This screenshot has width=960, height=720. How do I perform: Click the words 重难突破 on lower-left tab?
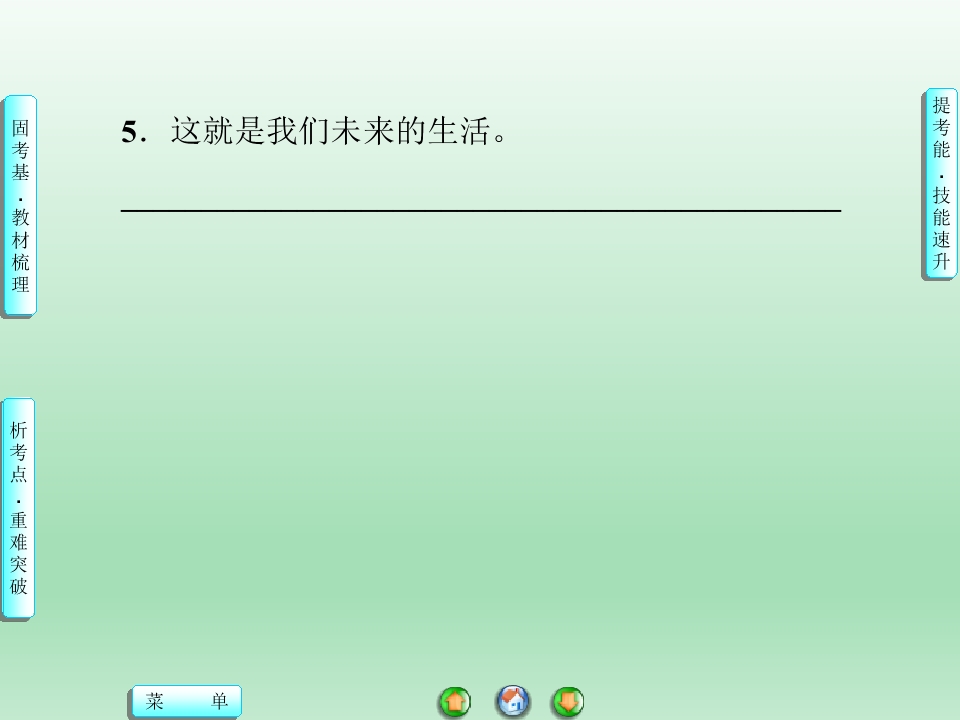(x=18, y=553)
